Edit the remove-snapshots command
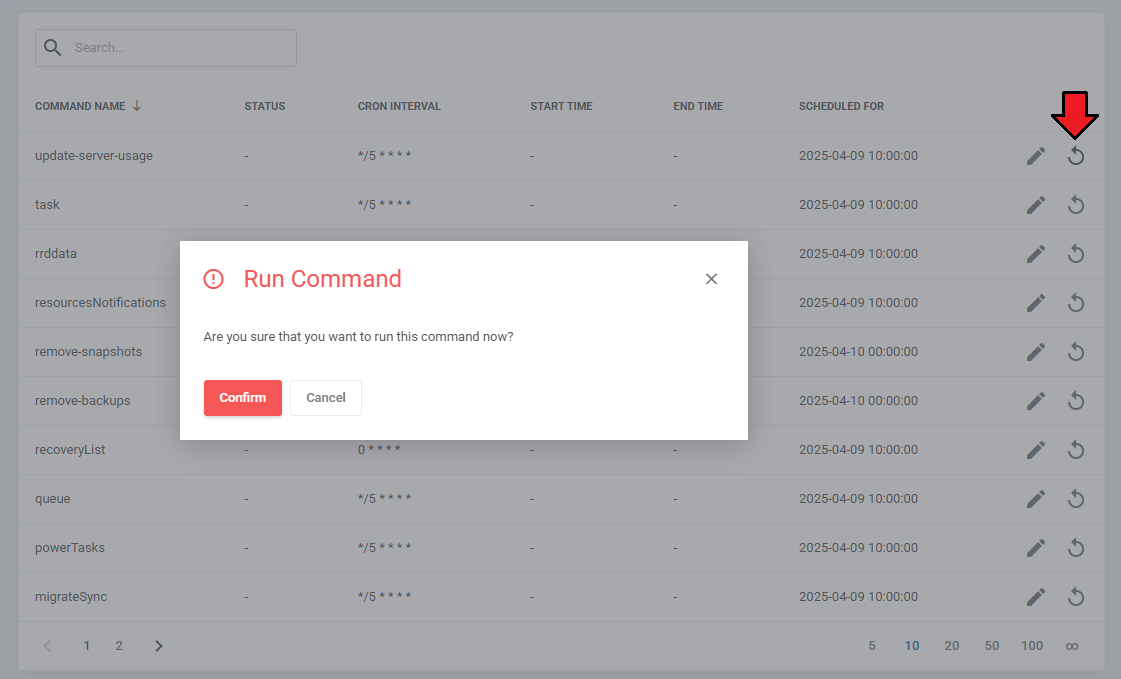The height and width of the screenshot is (679, 1121). click(1036, 352)
